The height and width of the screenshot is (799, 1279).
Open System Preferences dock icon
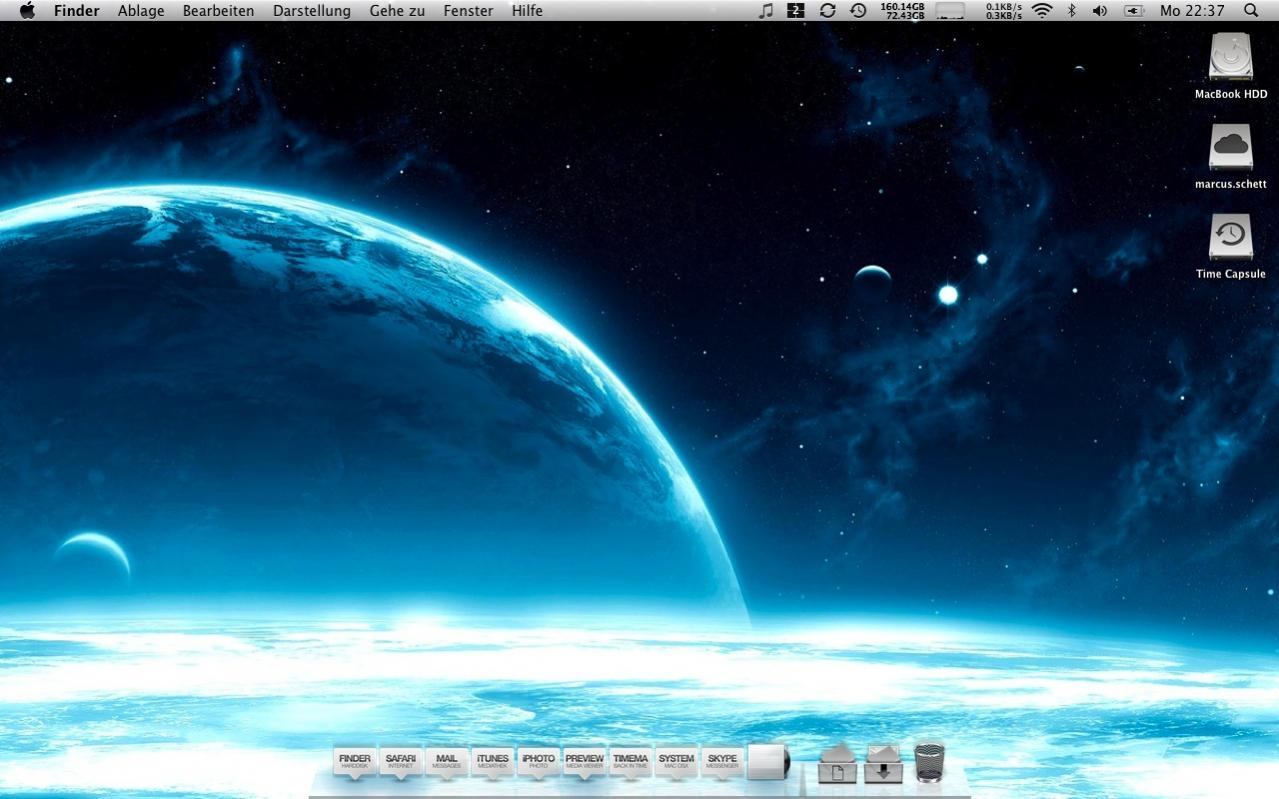(677, 762)
